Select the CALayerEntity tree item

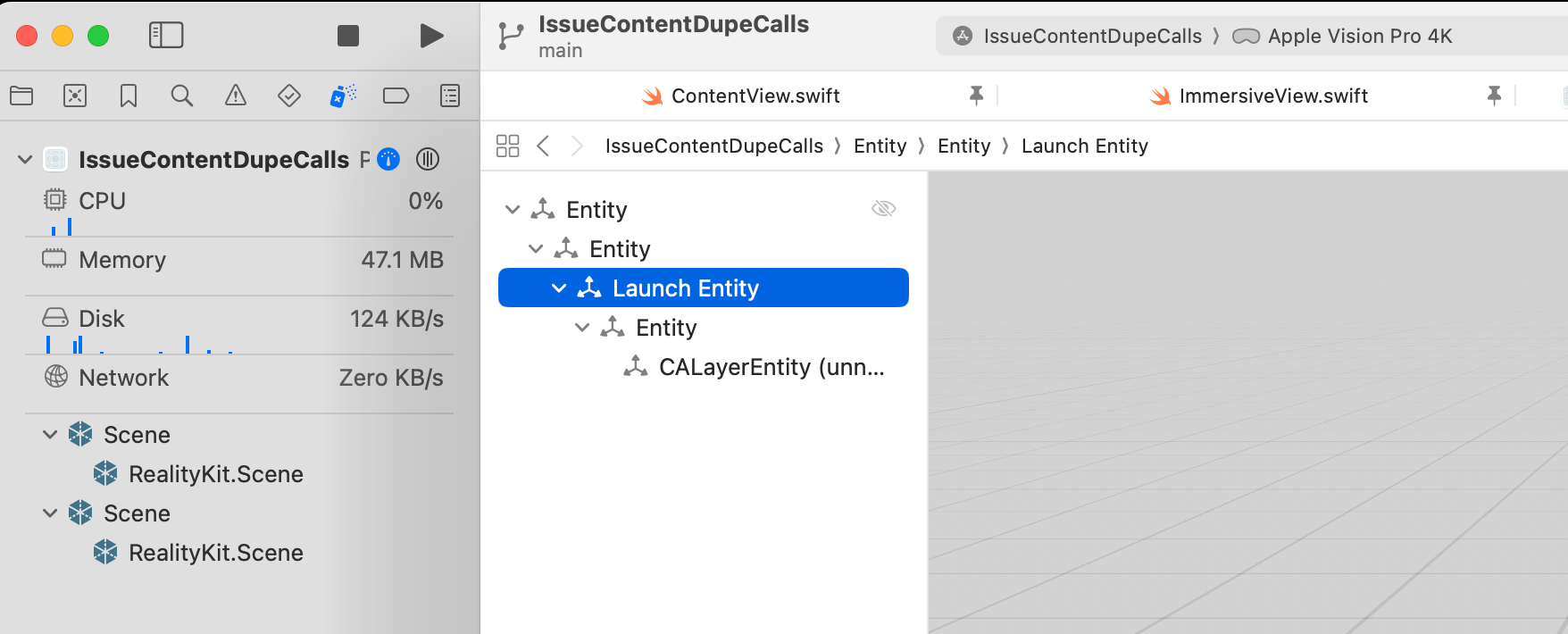pyautogui.click(x=770, y=367)
